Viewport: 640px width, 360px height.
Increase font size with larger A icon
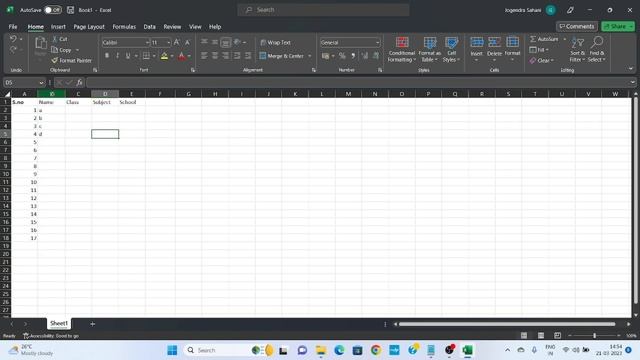[177, 42]
